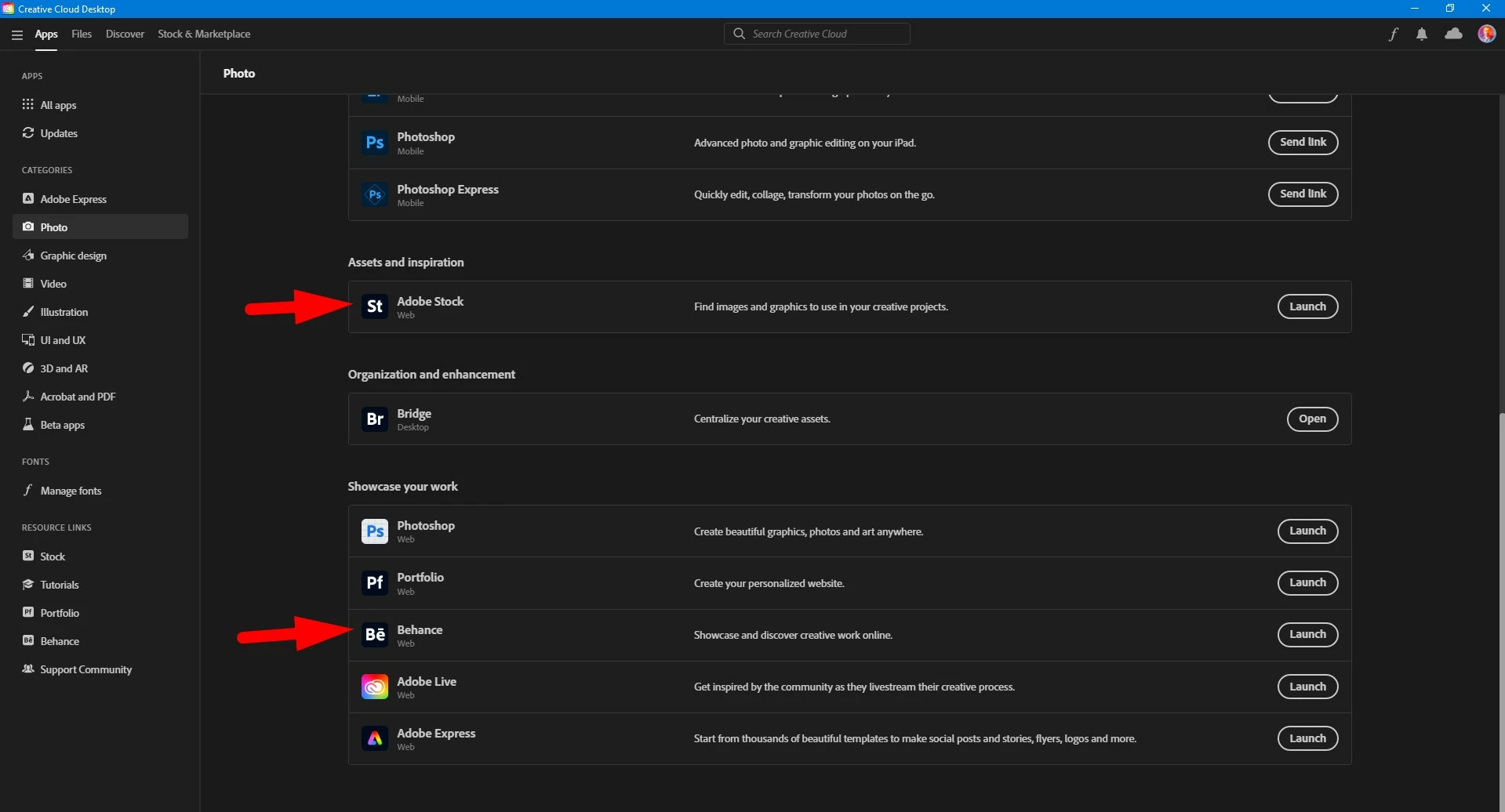This screenshot has width=1505, height=812.
Task: Click 'Create your personalized website.' text
Action: coord(769,583)
